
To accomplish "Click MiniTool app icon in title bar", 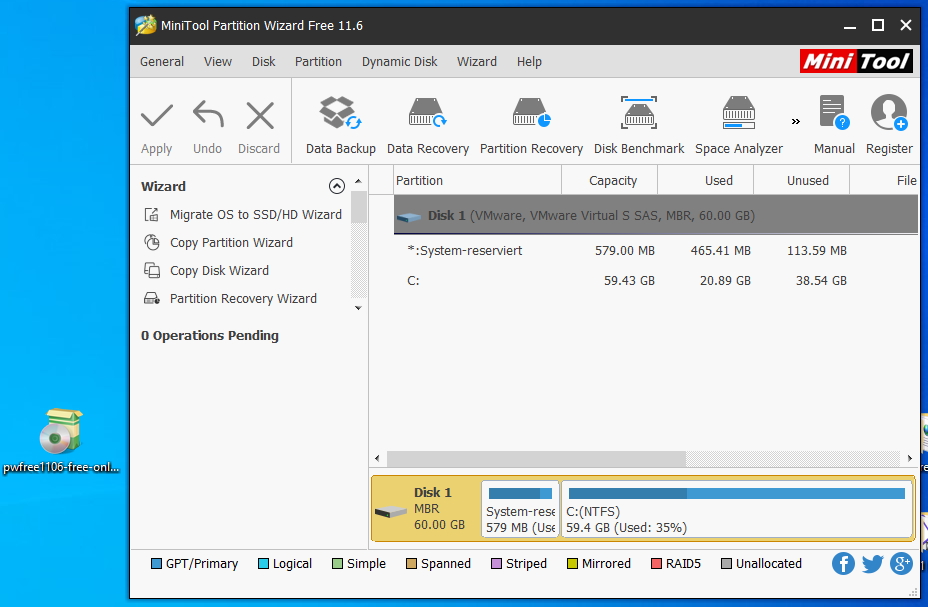I will click(x=146, y=25).
